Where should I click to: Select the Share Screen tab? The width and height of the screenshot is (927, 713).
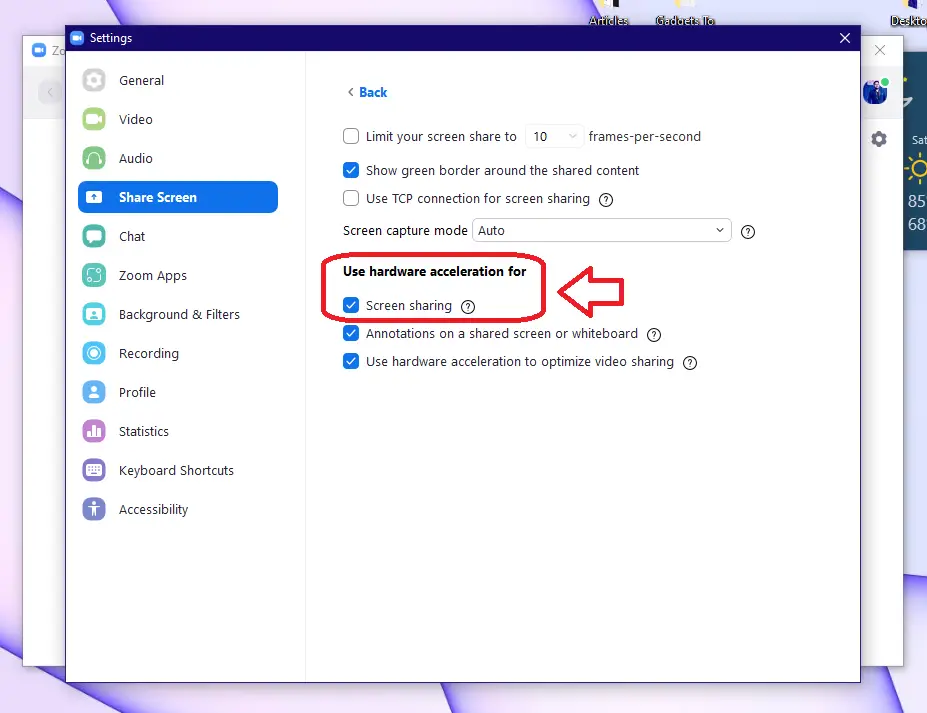click(x=177, y=197)
